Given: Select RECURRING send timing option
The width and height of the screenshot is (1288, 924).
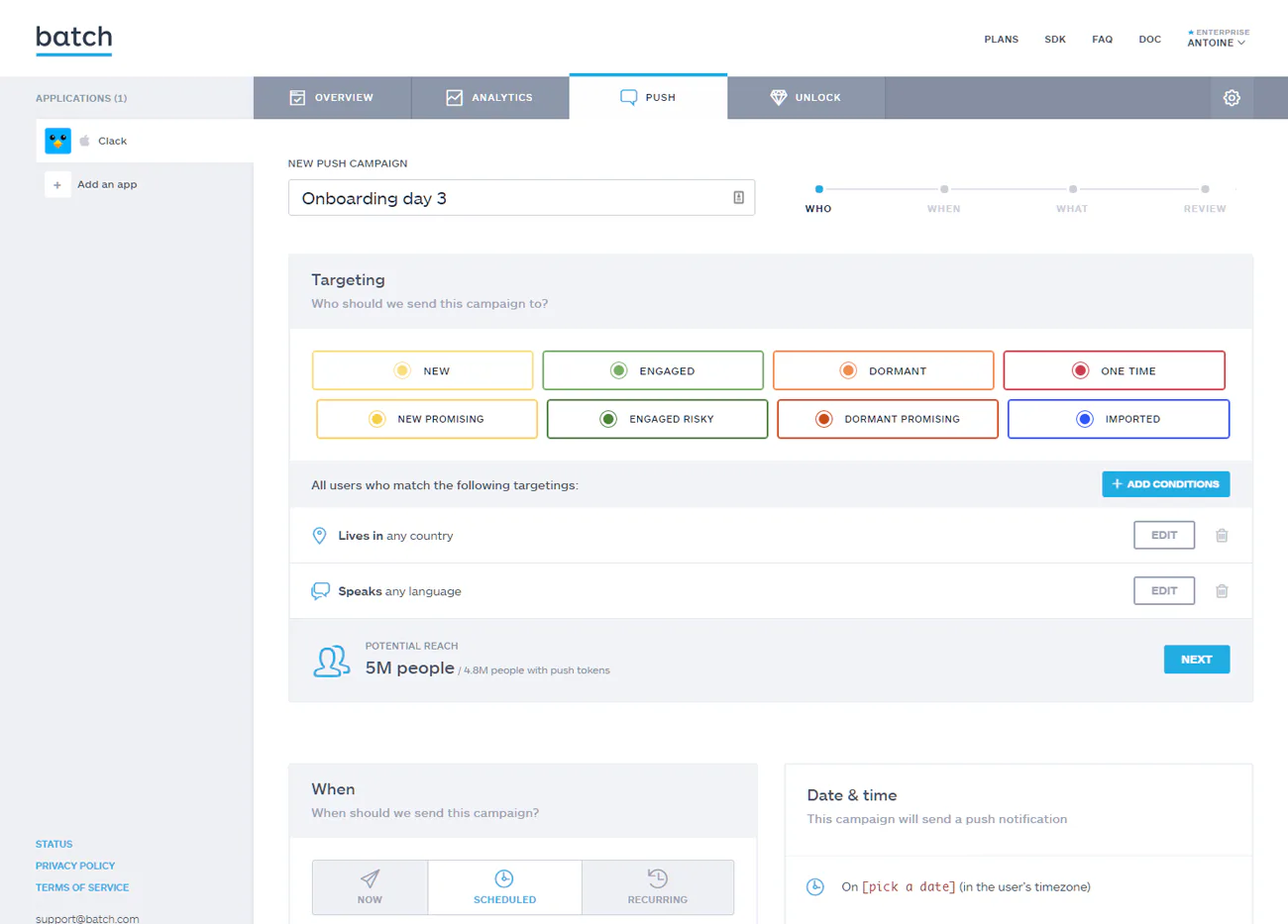Looking at the screenshot, I should [x=658, y=887].
